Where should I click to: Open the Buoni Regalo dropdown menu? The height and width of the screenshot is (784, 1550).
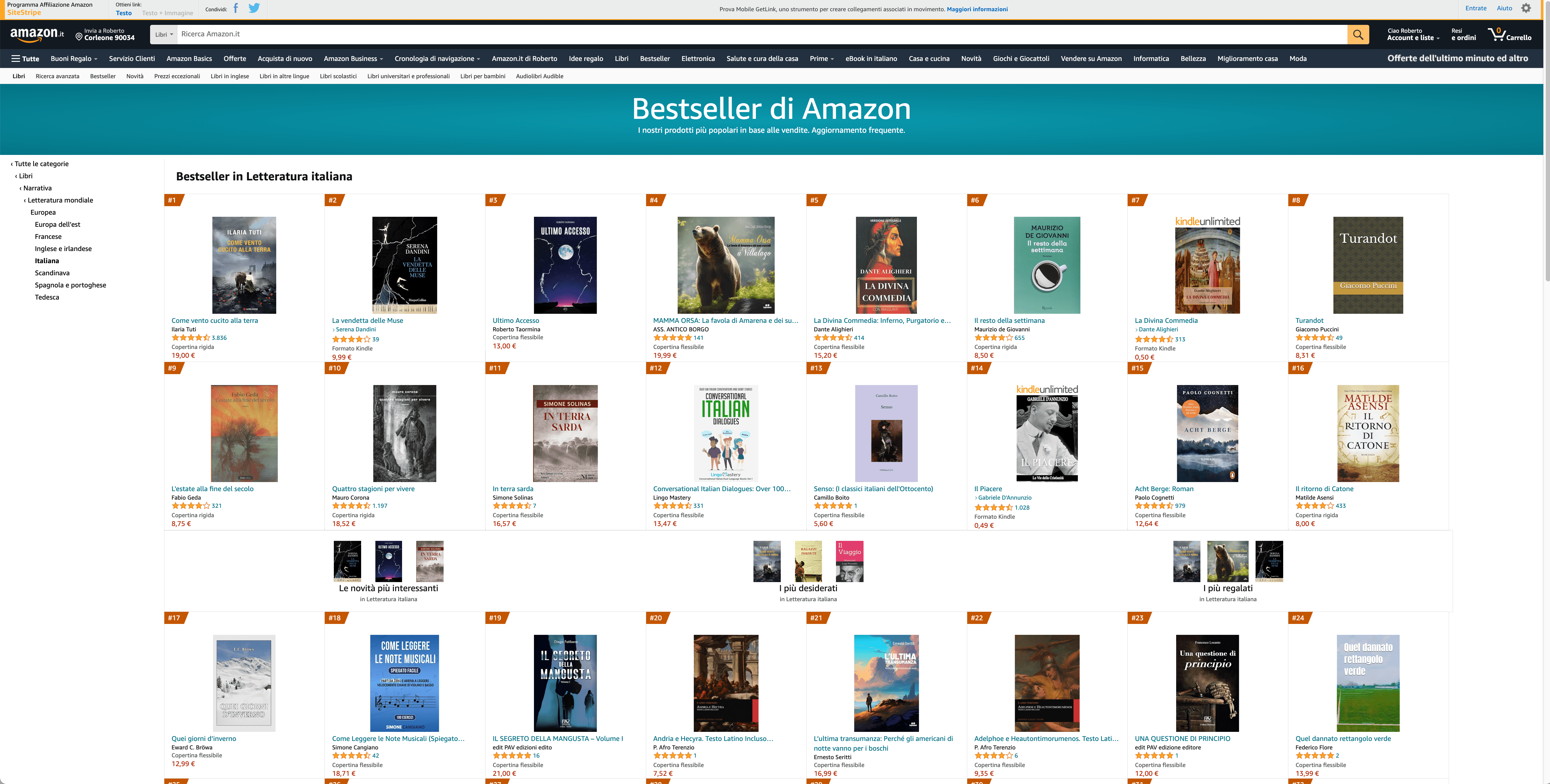click(x=74, y=59)
